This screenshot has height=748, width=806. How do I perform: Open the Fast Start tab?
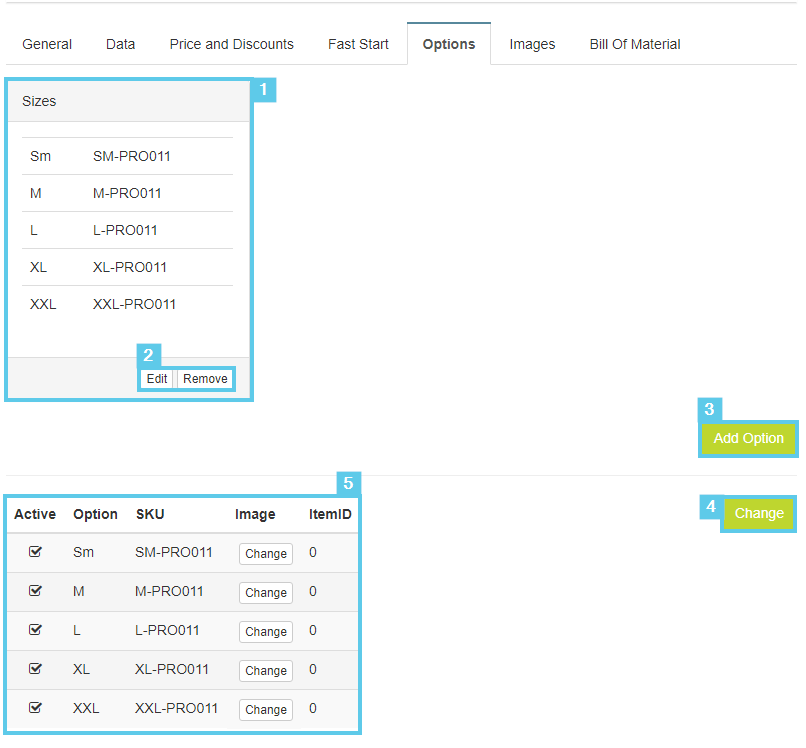pos(358,44)
